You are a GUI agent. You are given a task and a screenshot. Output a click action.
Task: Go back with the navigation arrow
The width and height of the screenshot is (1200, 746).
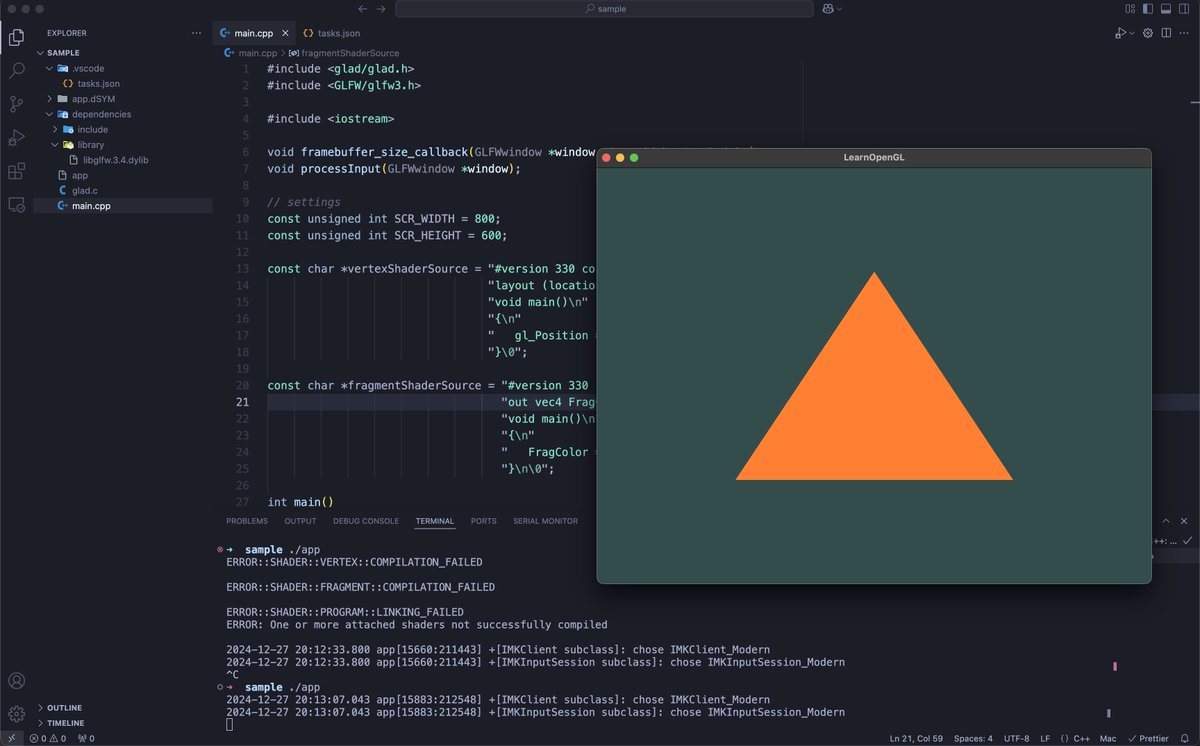click(x=362, y=9)
